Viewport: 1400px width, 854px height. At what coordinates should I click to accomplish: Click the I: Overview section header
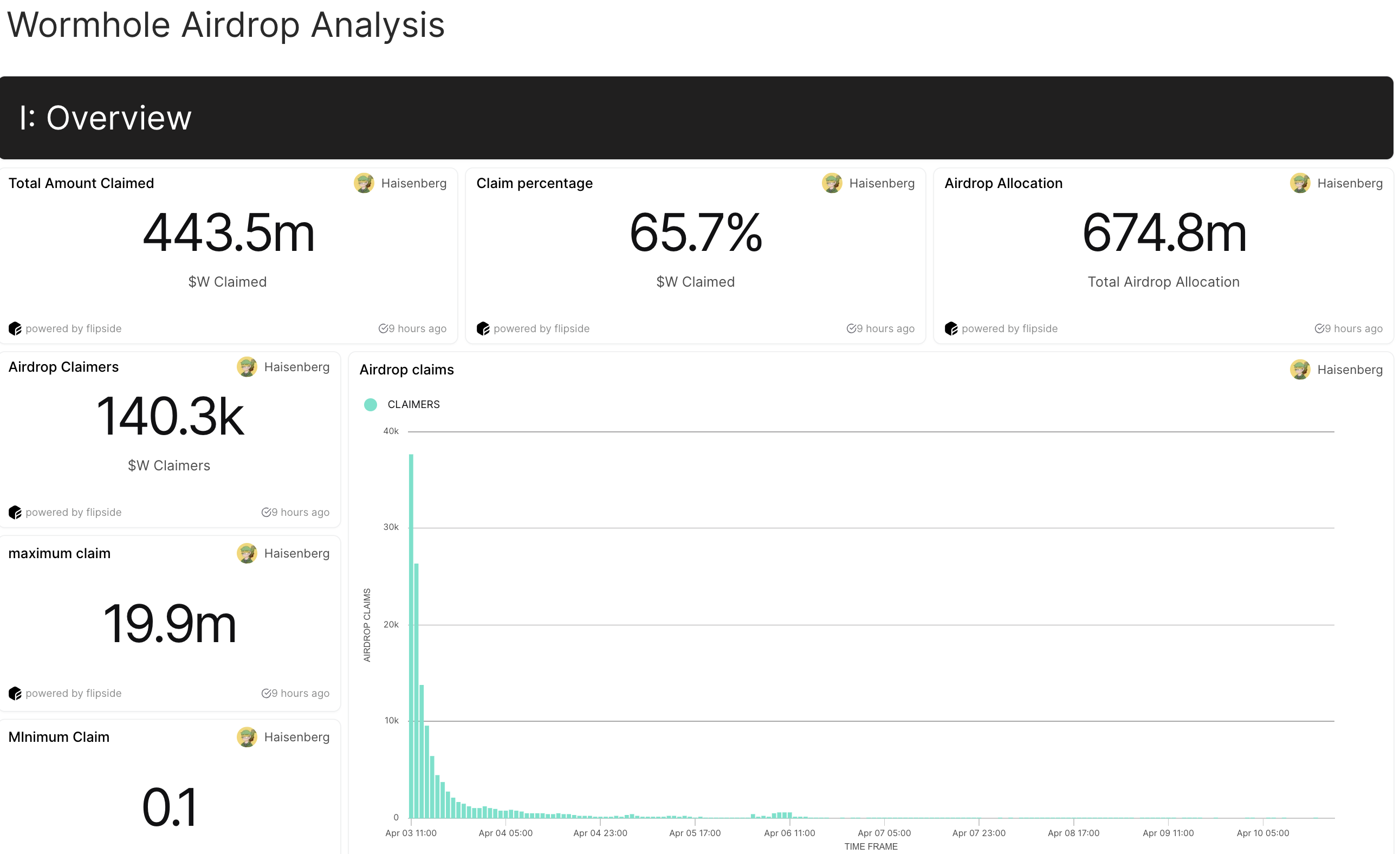[106, 118]
